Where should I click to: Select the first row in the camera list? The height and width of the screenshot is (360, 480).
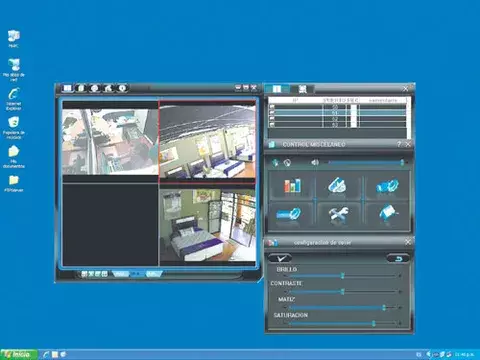click(337, 107)
